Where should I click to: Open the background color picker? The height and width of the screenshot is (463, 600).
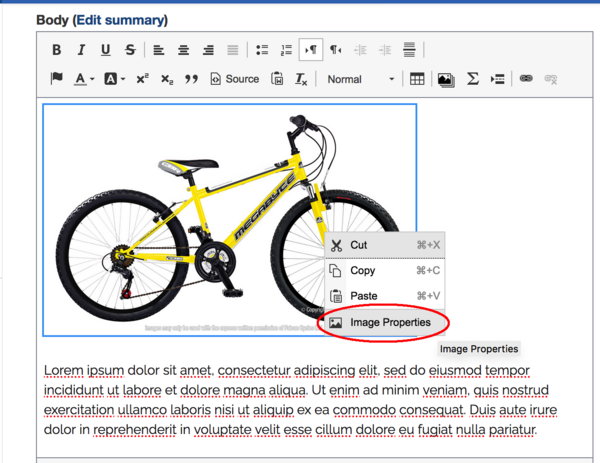(x=116, y=79)
